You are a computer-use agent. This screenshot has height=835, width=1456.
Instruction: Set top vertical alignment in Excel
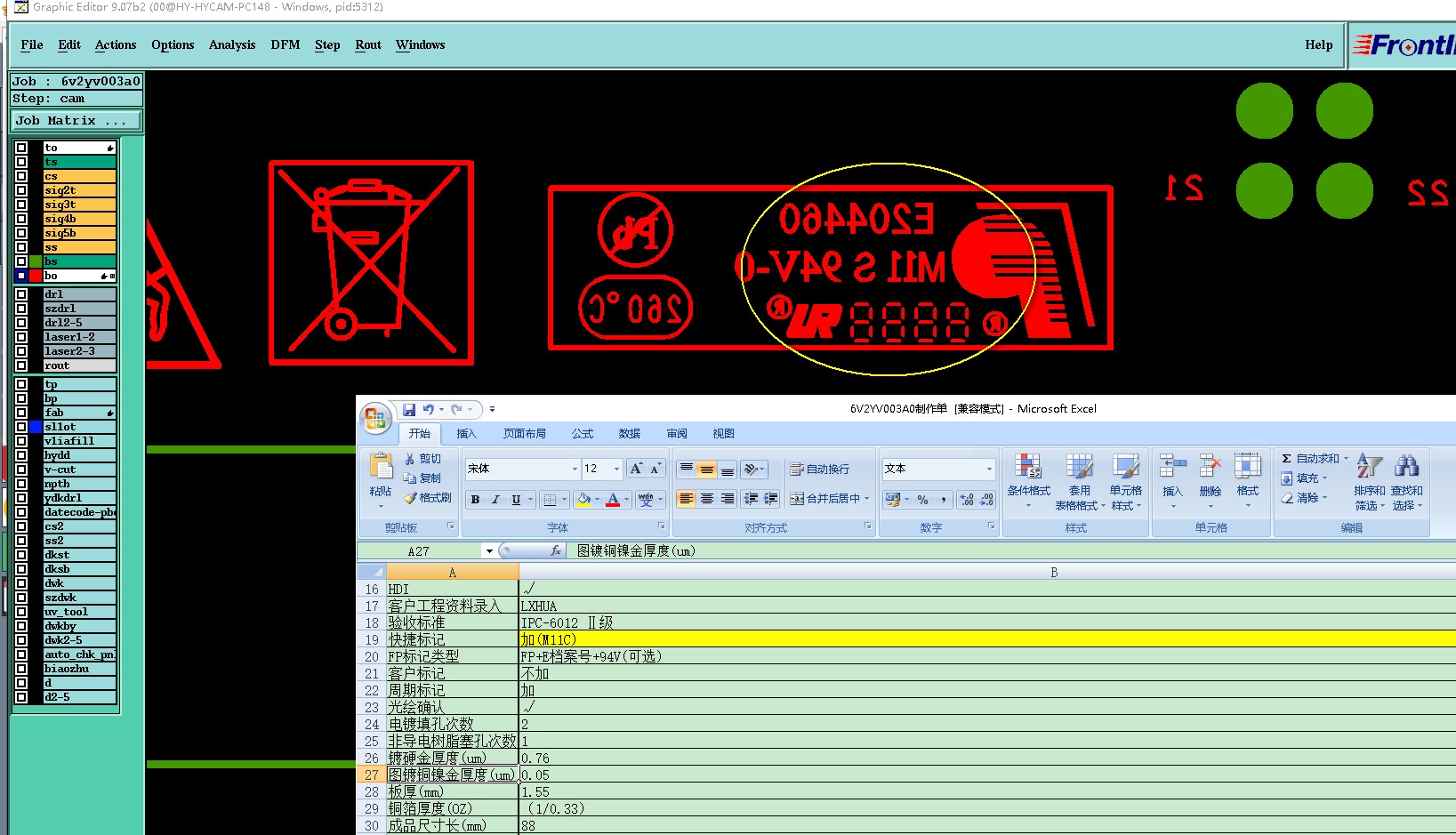pyautogui.click(x=686, y=469)
